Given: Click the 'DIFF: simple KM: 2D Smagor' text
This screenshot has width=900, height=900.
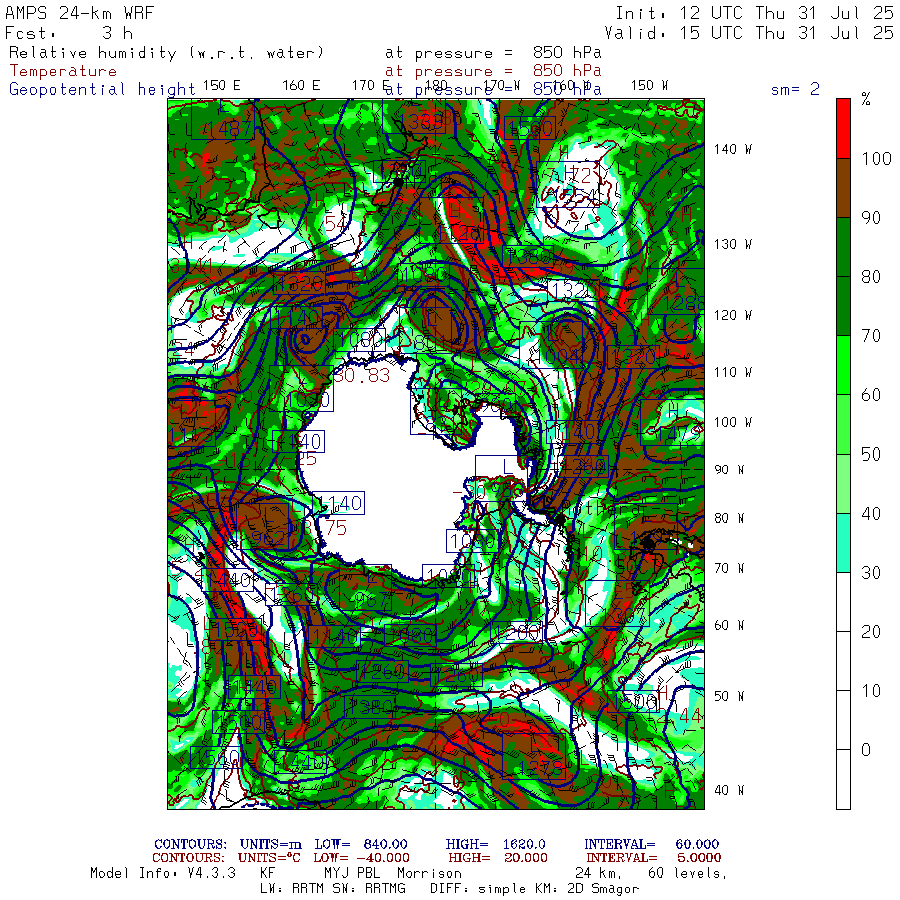Looking at the screenshot, I should (534, 889).
